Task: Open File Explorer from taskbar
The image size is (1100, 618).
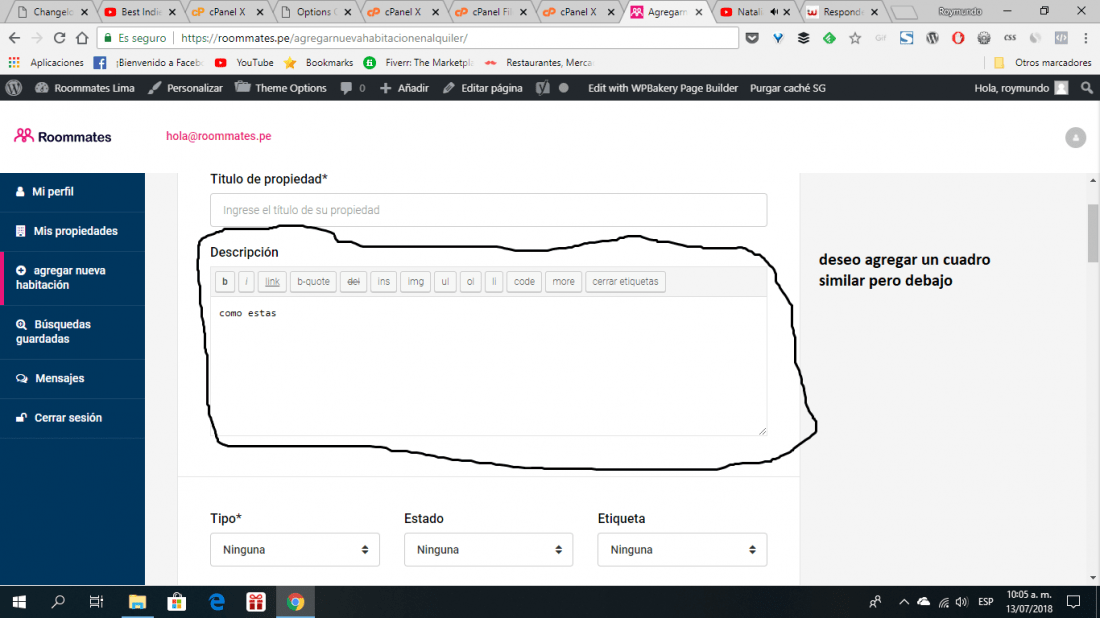Action: pyautogui.click(x=137, y=602)
